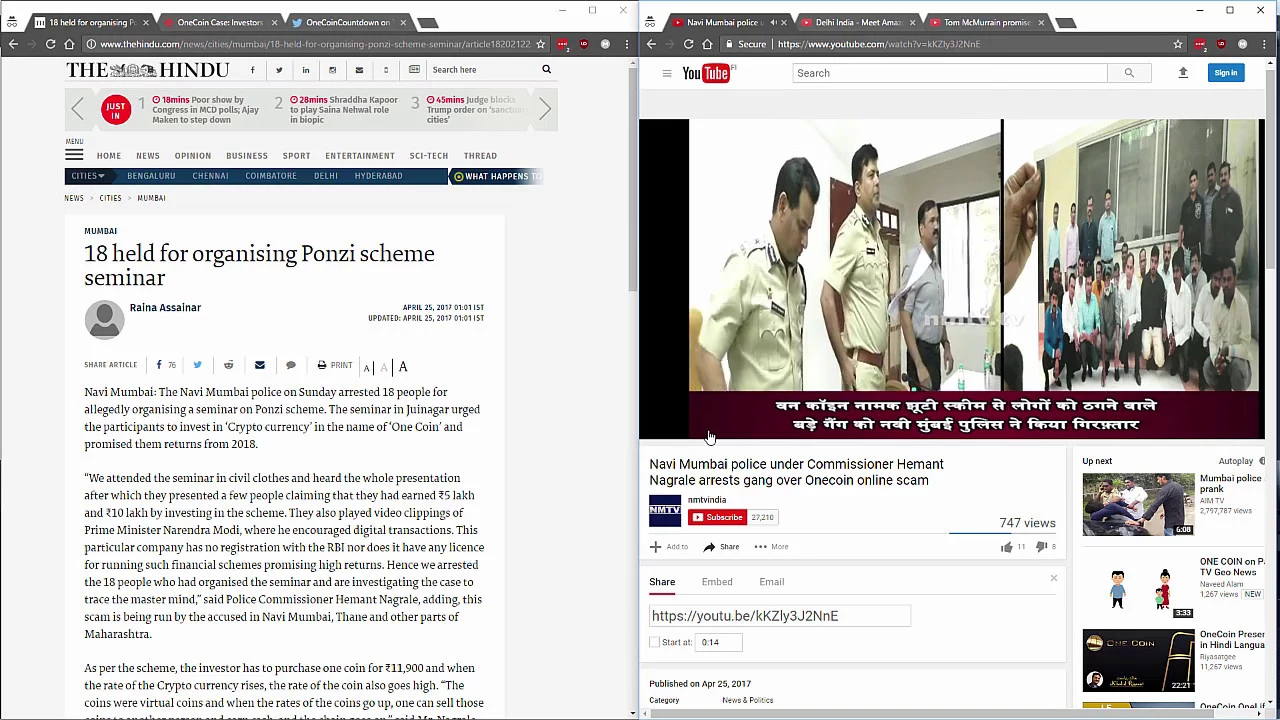Share article on Facebook under SHARE ARTICLE
Image resolution: width=1280 pixels, height=720 pixels.
coord(159,365)
